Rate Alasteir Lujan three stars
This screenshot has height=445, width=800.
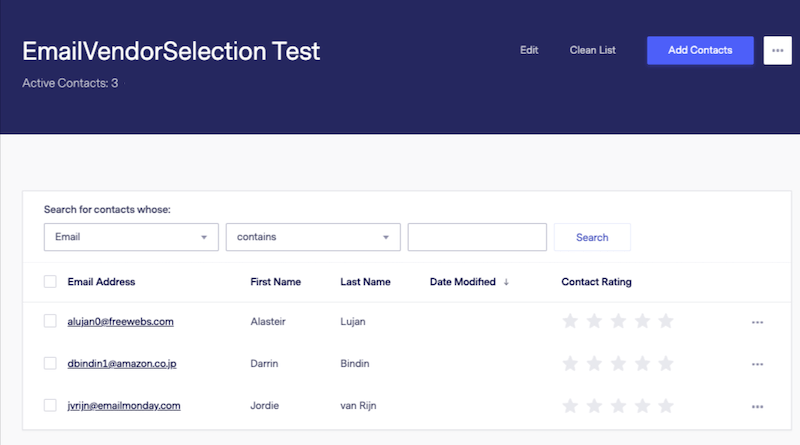tap(618, 321)
